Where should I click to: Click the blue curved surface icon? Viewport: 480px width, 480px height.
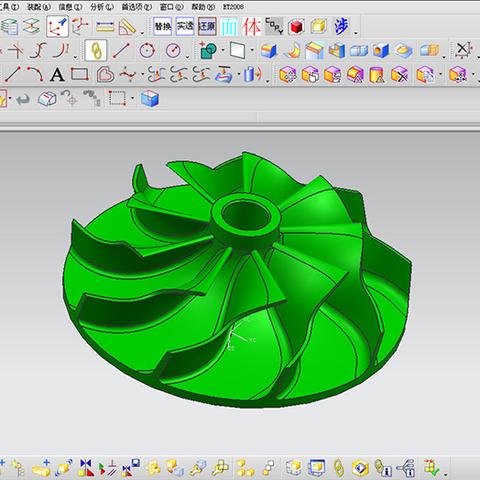click(x=224, y=74)
